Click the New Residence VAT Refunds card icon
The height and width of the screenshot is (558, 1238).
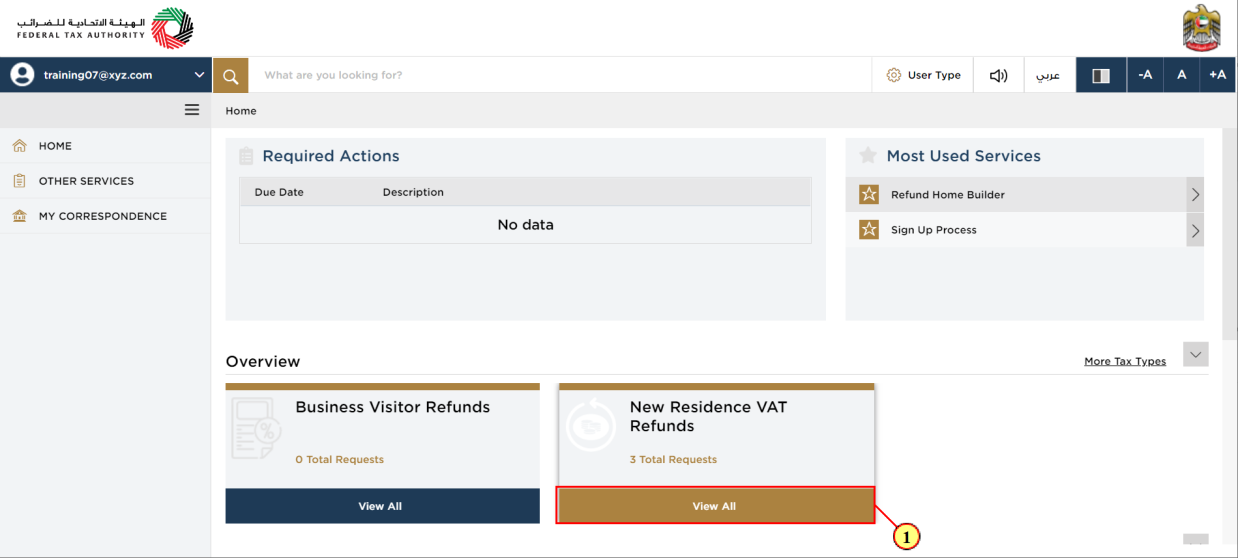coord(592,424)
